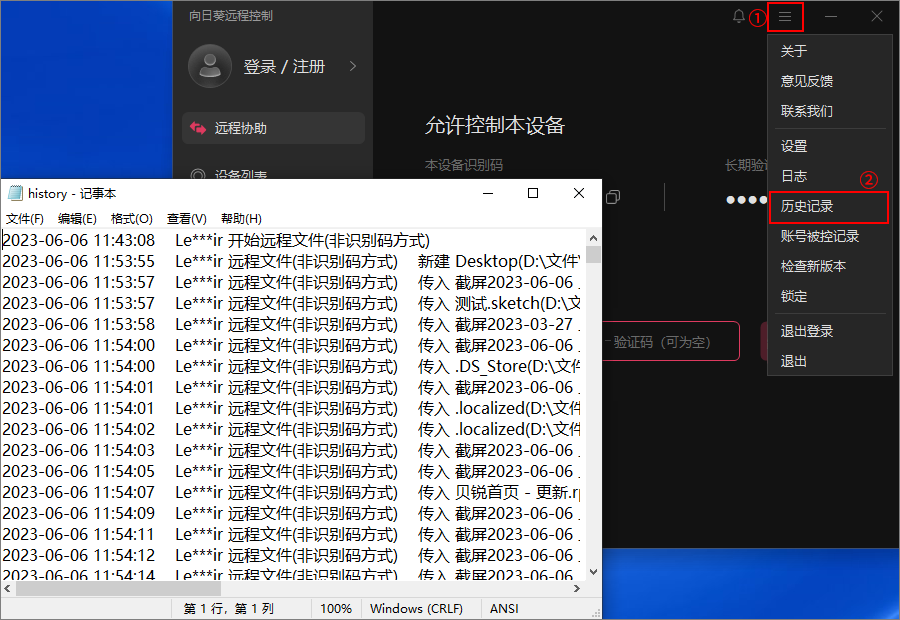Click the 设备列表 sidebar icon
The image size is (900, 620).
click(197, 175)
